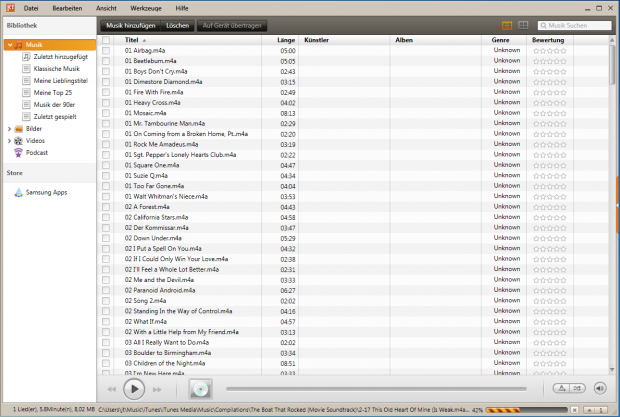Sort by Alben column header
The image size is (620, 417).
pyautogui.click(x=435, y=40)
